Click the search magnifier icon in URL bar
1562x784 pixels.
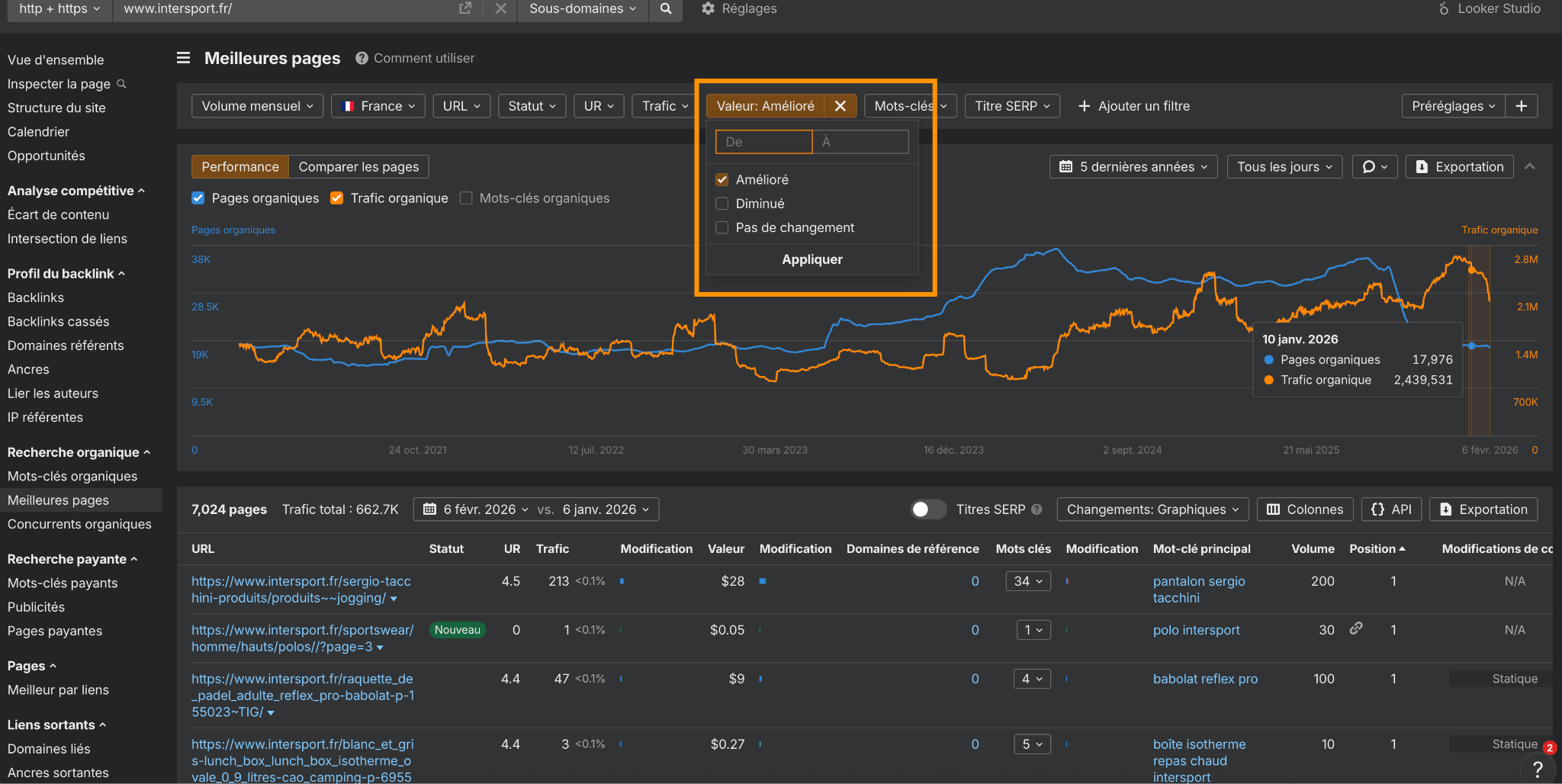click(666, 8)
